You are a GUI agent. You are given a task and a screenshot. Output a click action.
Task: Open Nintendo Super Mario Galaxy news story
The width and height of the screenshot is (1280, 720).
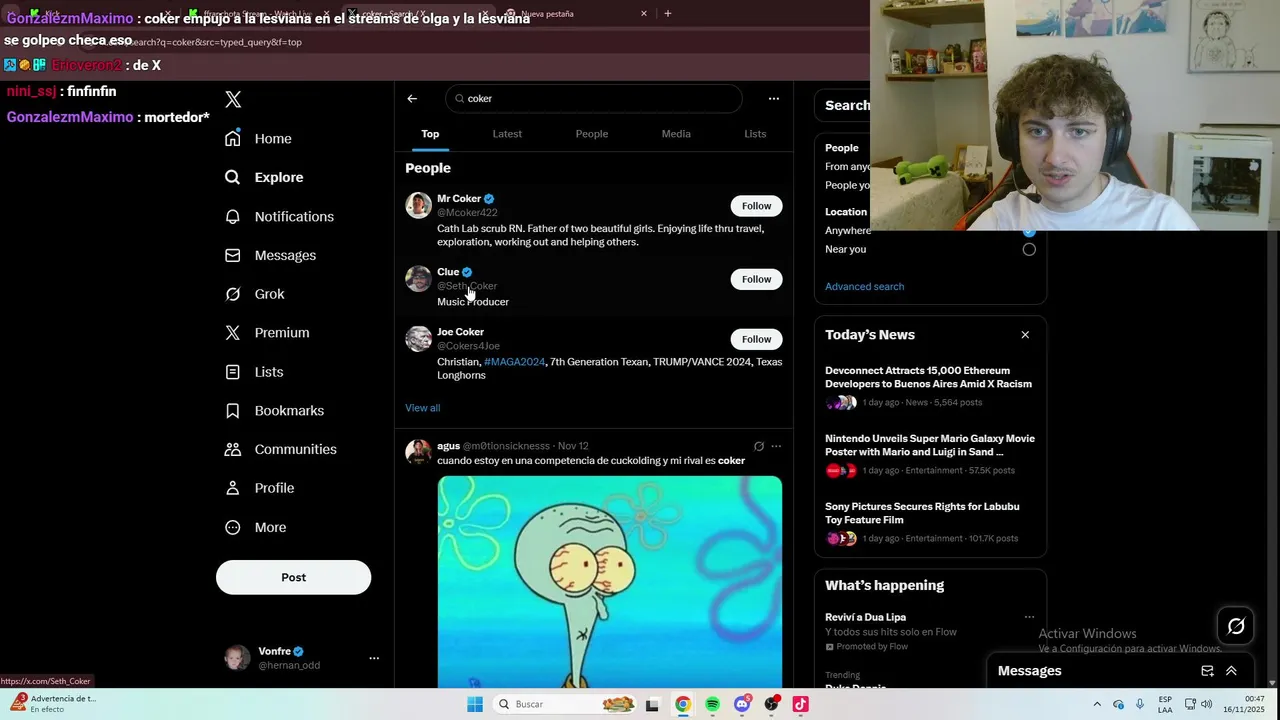point(930,454)
